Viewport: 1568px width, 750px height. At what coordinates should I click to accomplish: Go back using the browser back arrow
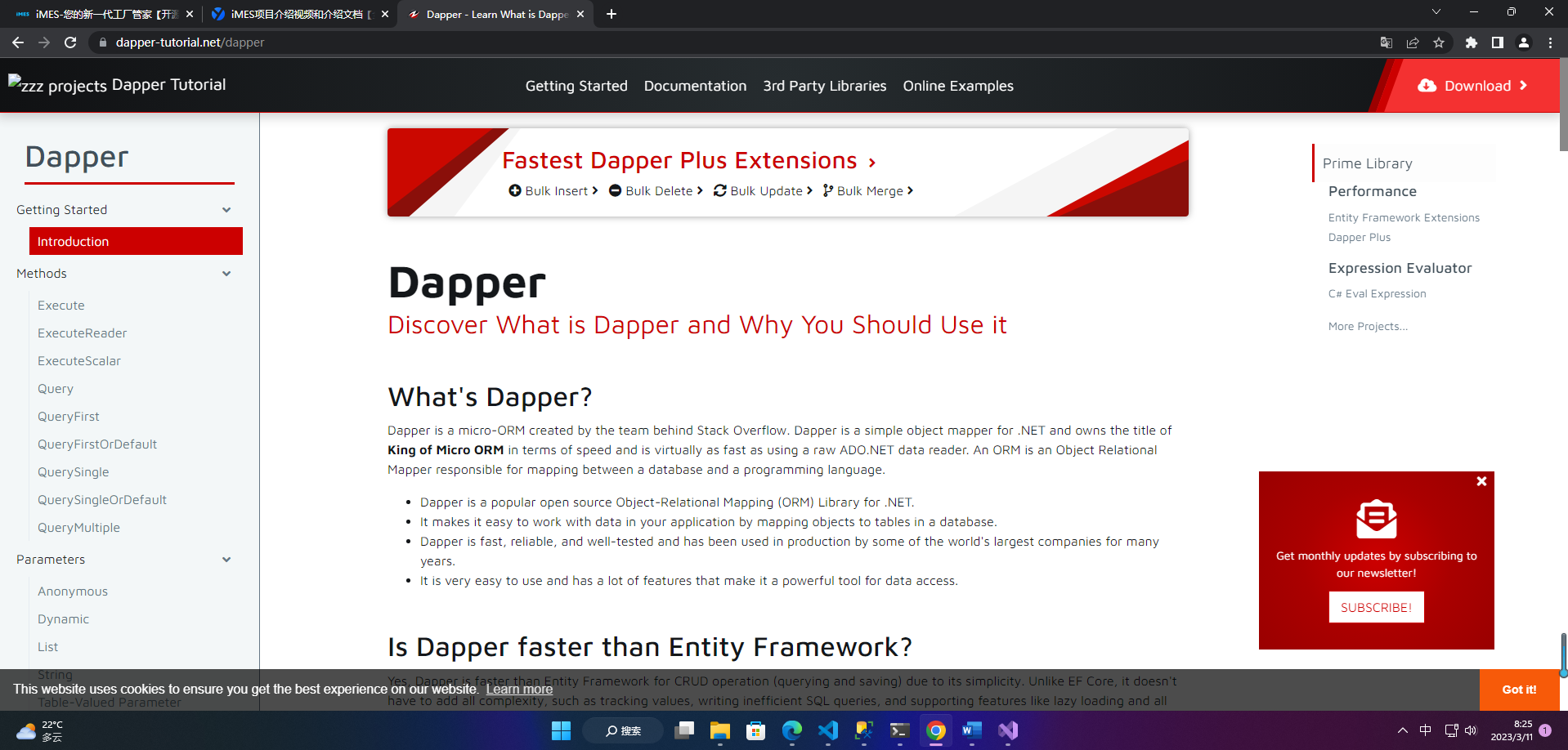[x=18, y=42]
